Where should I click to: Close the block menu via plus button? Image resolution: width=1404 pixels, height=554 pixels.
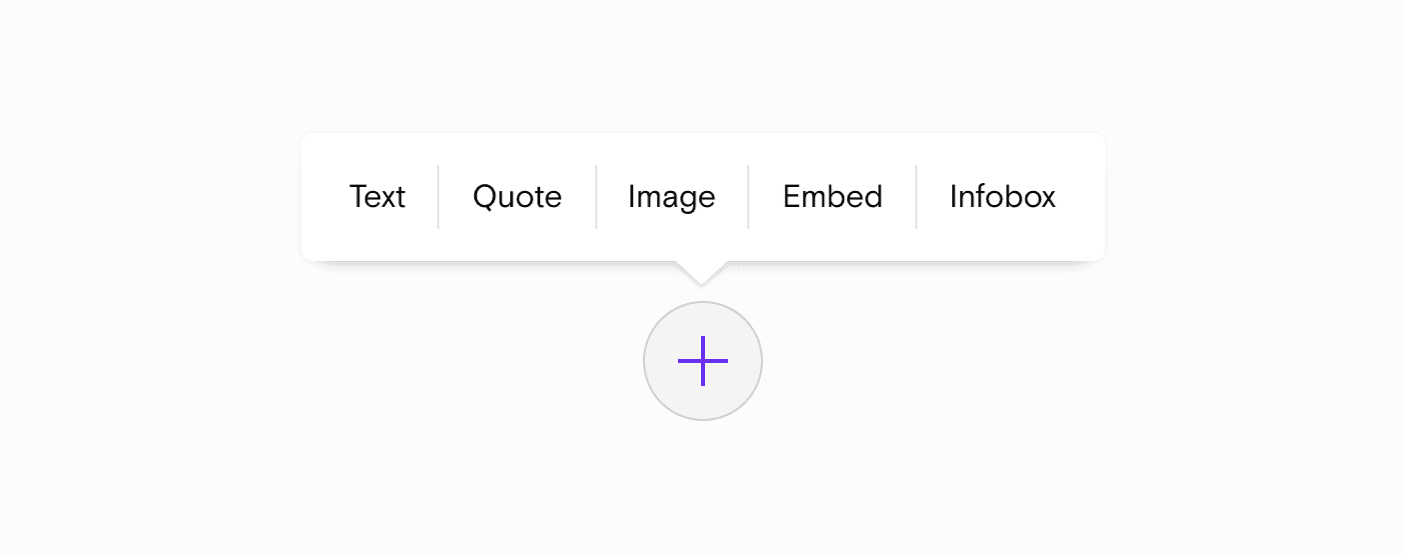point(703,361)
